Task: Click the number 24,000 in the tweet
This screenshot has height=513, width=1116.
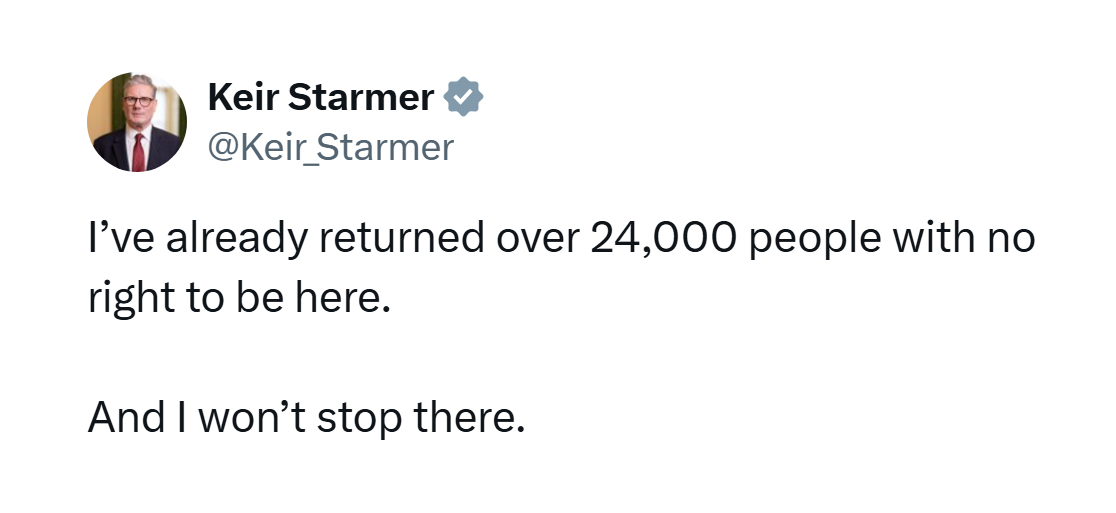Action: (662, 238)
